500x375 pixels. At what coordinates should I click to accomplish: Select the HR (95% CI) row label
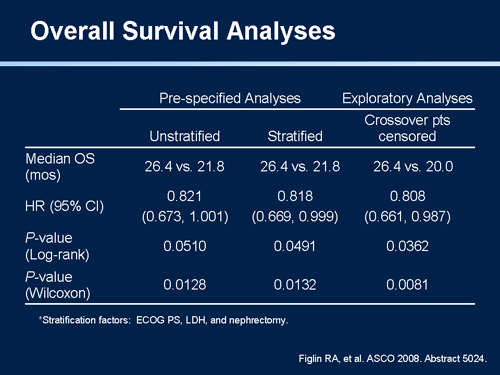(x=64, y=206)
